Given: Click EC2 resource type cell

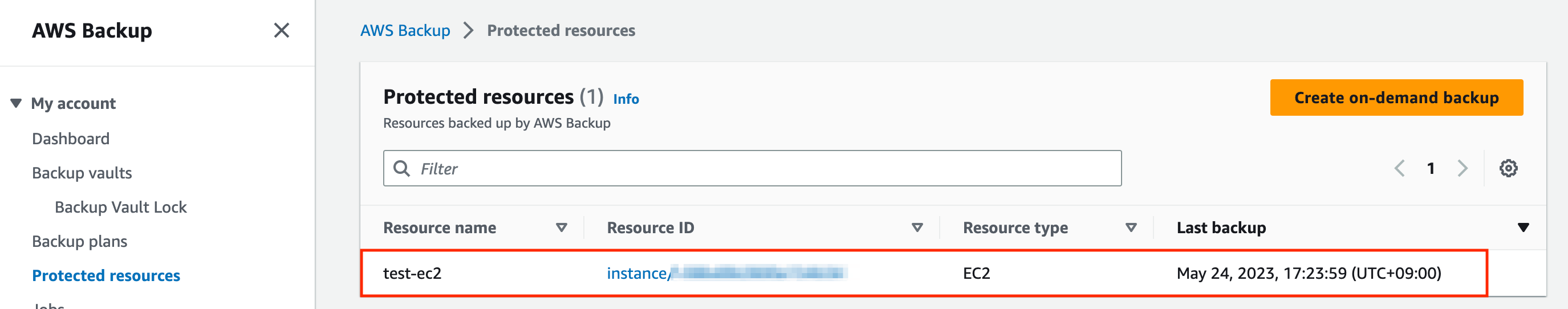Looking at the screenshot, I should tap(976, 273).
